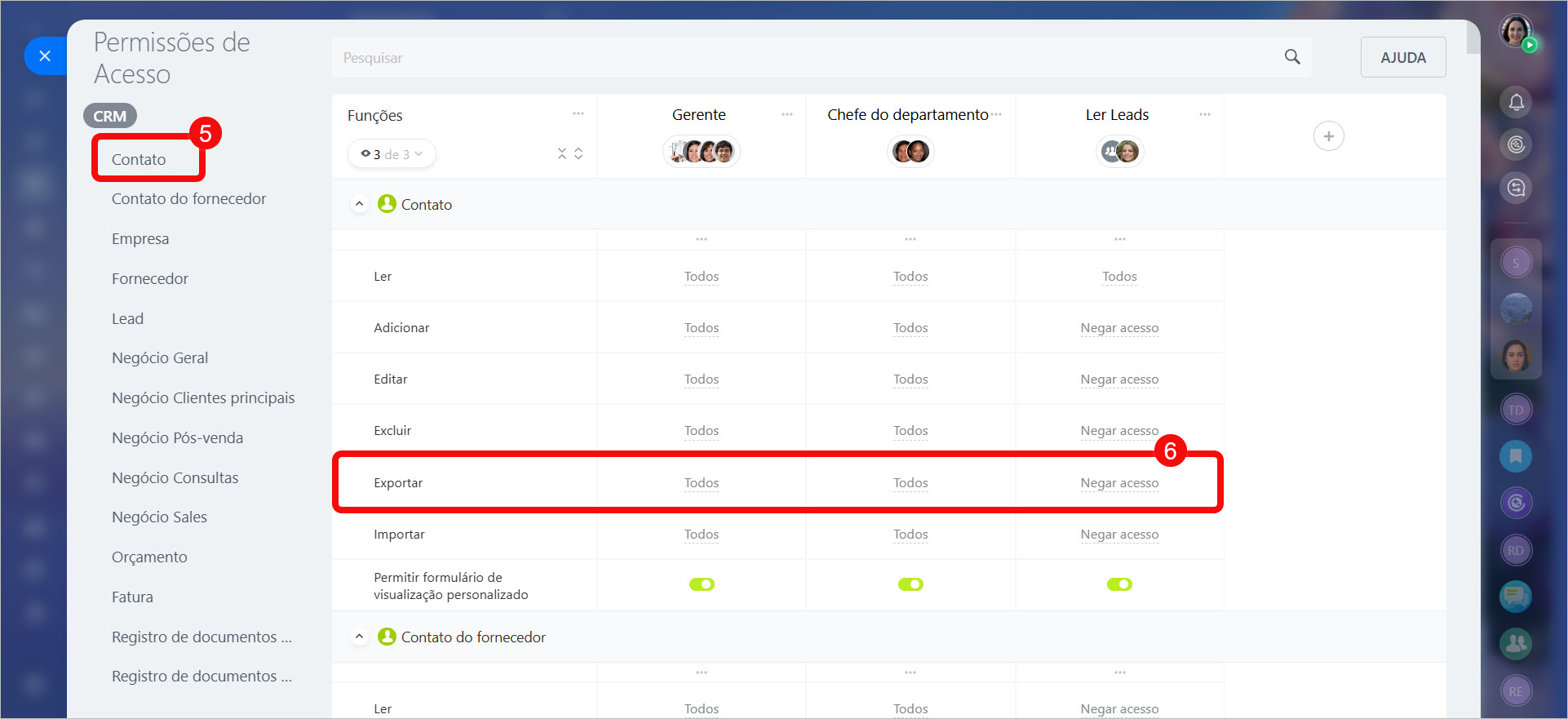Viewport: 1568px width, 719px height.
Task: Change Excluir permission for Gerente
Action: click(x=702, y=431)
